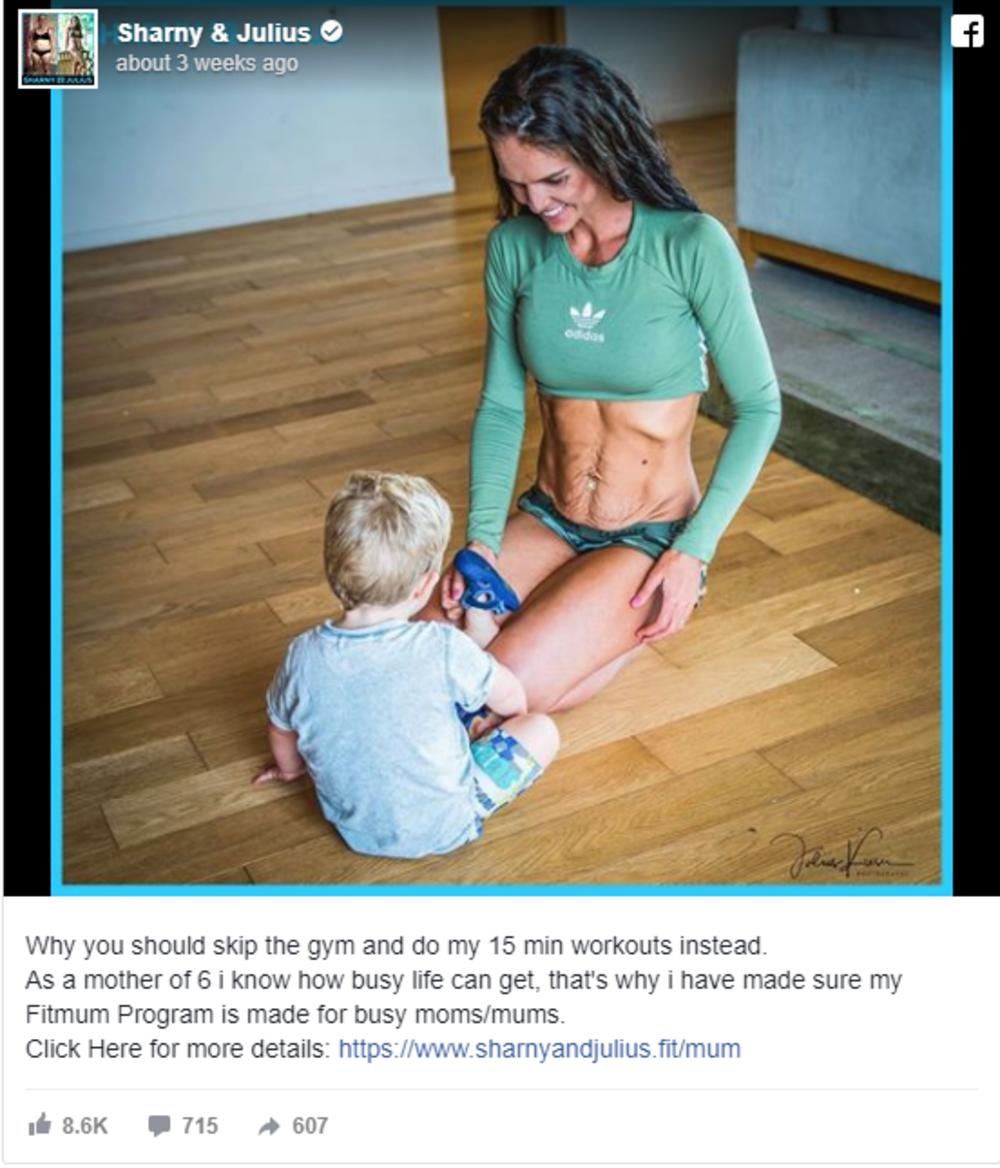Click the thumbs-up like icon

point(39,1124)
